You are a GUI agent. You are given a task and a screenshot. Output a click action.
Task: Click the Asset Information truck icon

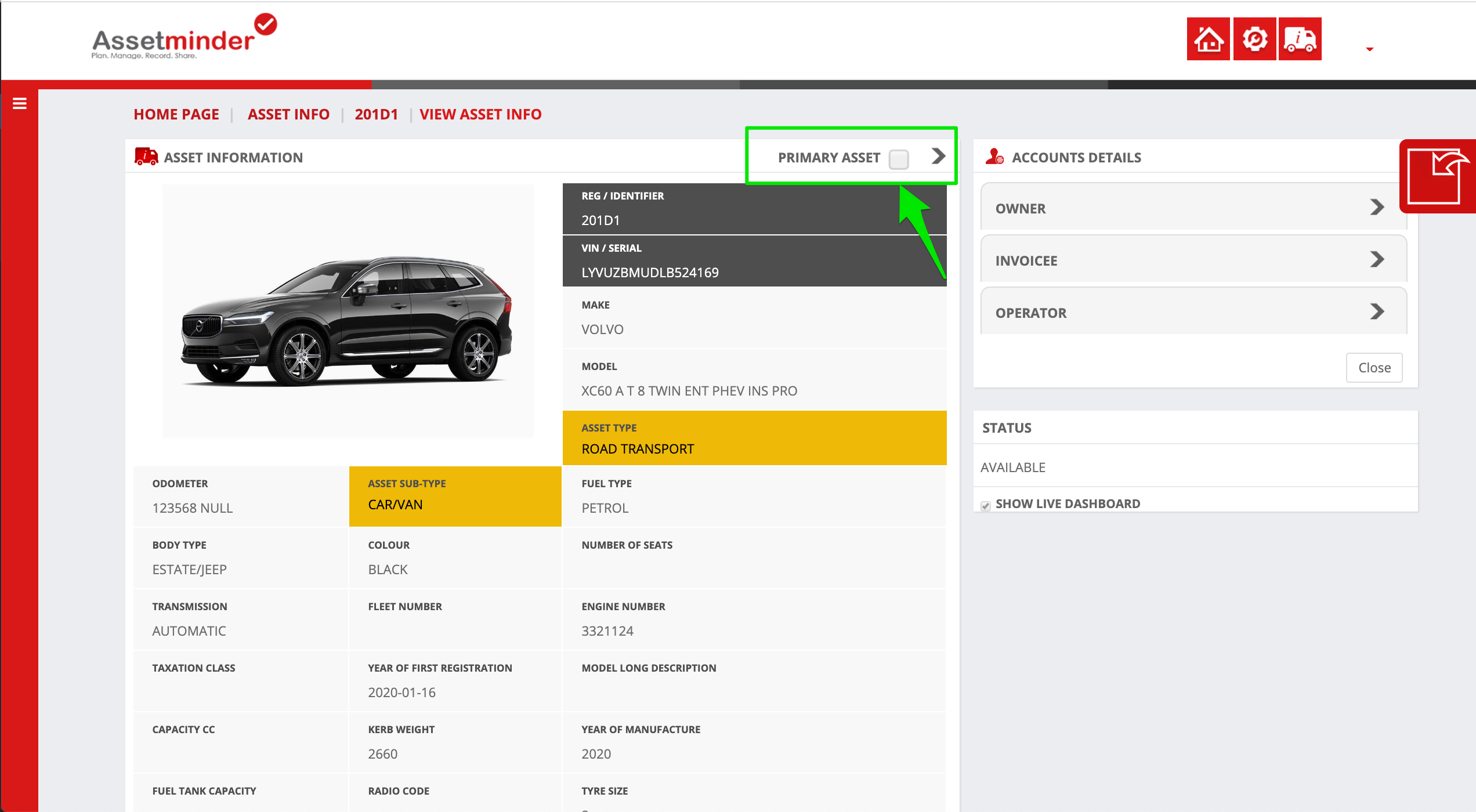point(146,157)
